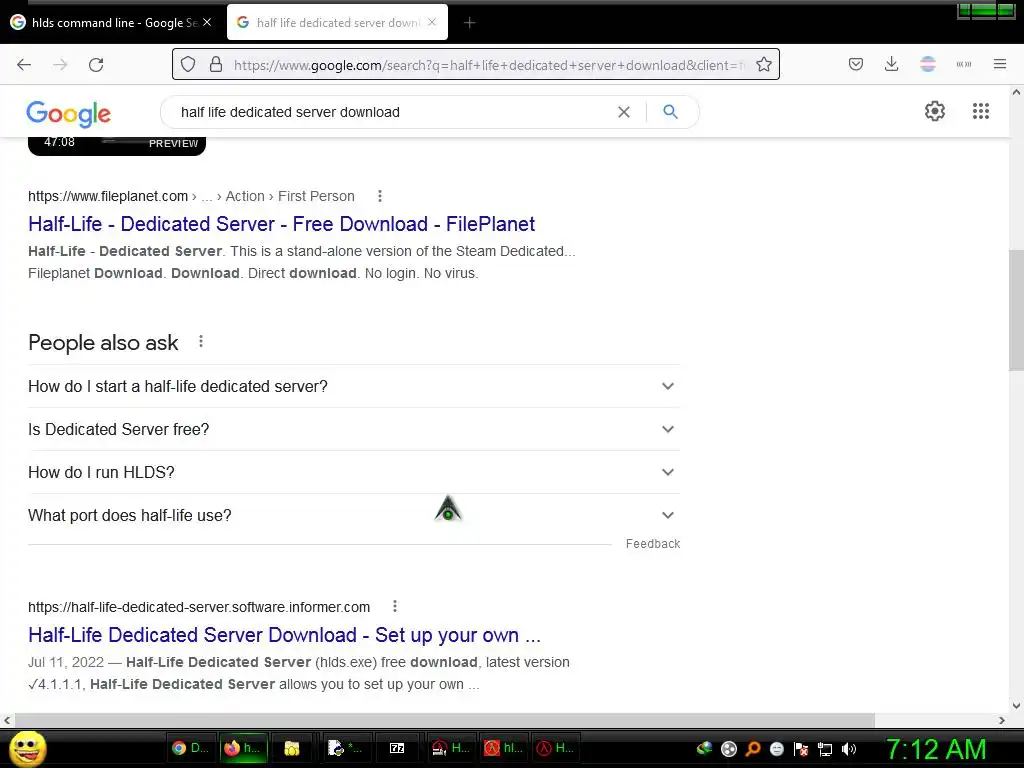This screenshot has width=1024, height=768.
Task: Open the tracking protection shield icon
Action: [188, 65]
